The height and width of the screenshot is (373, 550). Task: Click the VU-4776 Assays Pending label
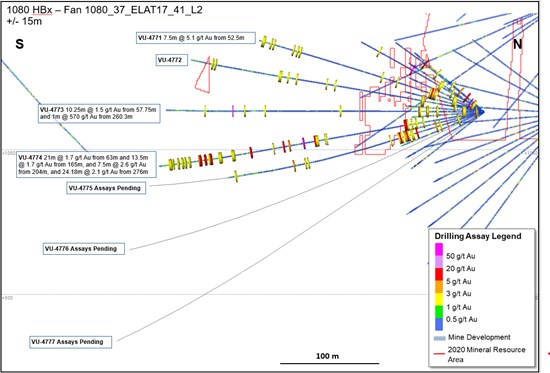(83, 249)
